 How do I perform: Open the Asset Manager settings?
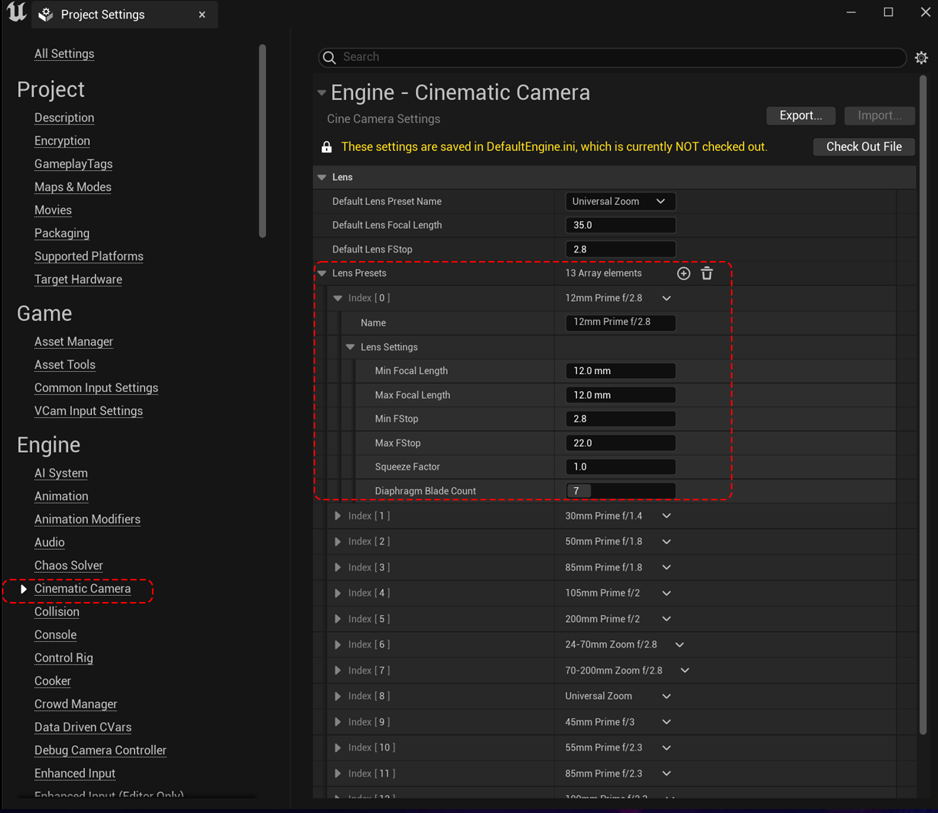point(74,342)
